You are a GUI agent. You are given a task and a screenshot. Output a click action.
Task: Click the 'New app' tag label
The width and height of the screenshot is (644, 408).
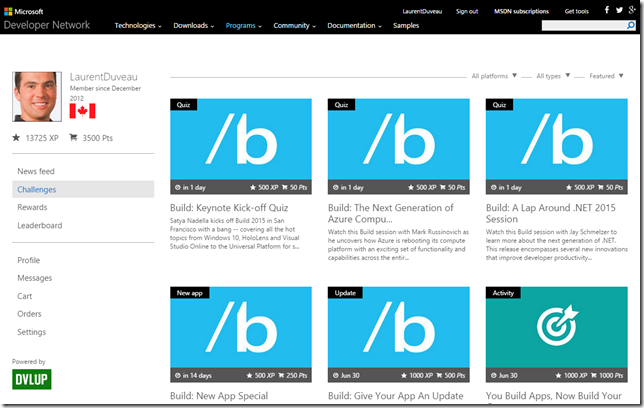190,293
